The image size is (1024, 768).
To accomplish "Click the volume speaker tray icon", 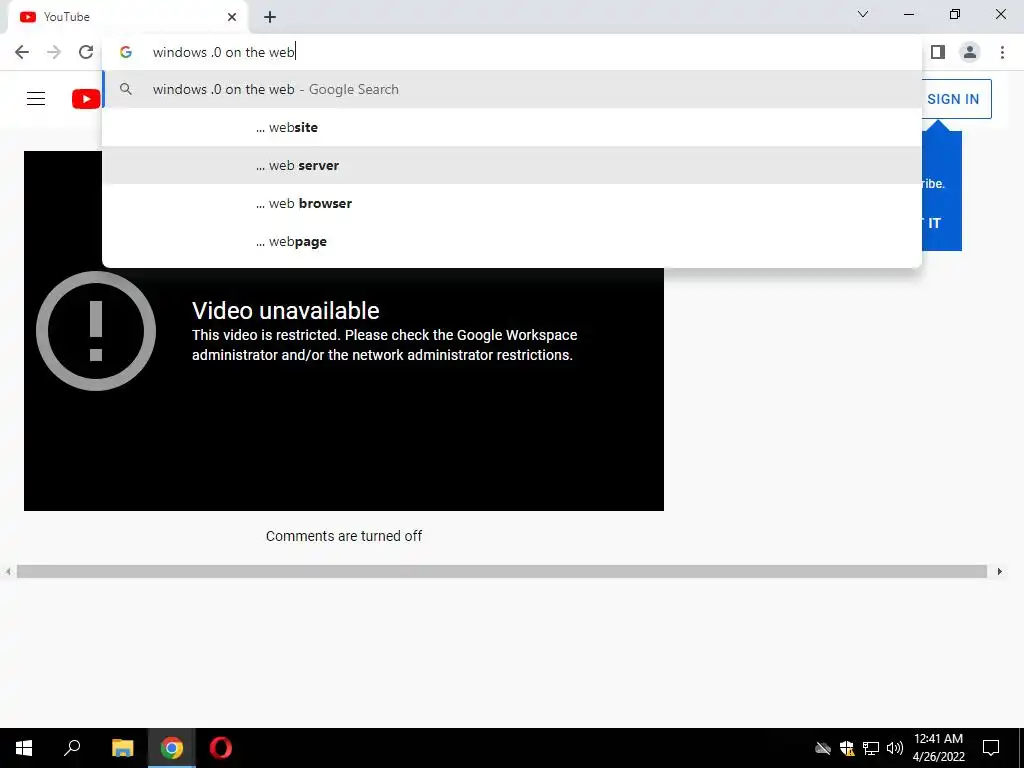I will click(x=895, y=748).
